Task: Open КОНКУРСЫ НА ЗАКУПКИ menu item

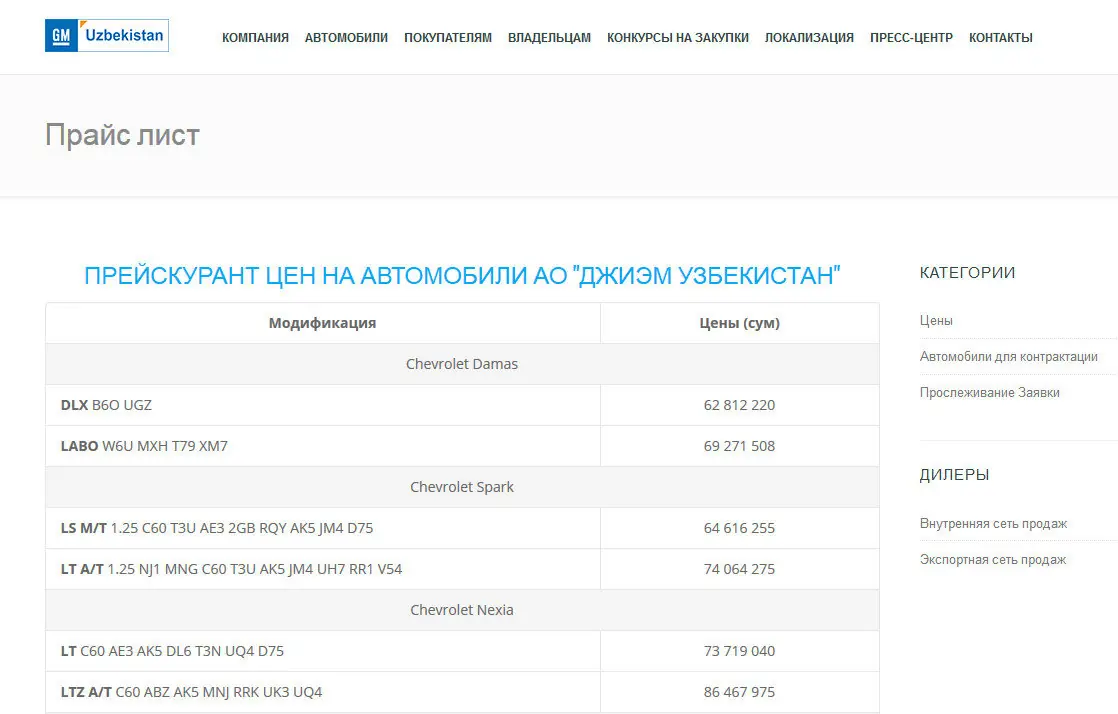Action: coord(677,38)
